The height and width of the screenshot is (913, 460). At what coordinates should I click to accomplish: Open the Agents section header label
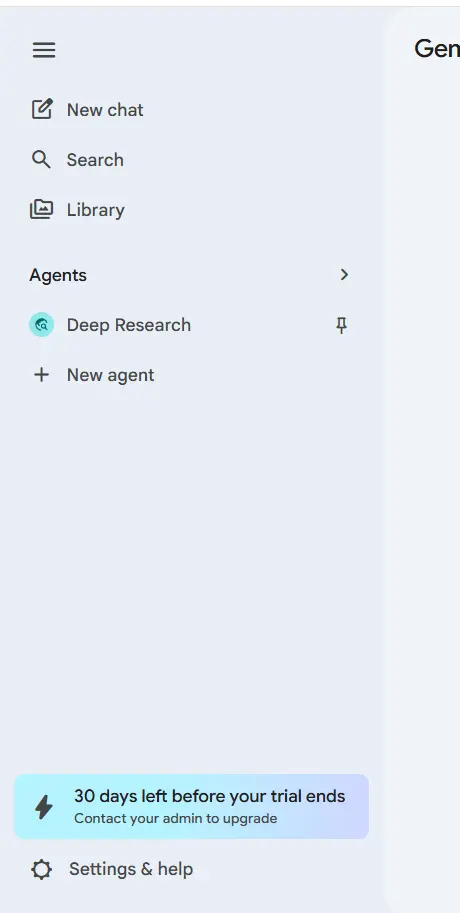58,275
